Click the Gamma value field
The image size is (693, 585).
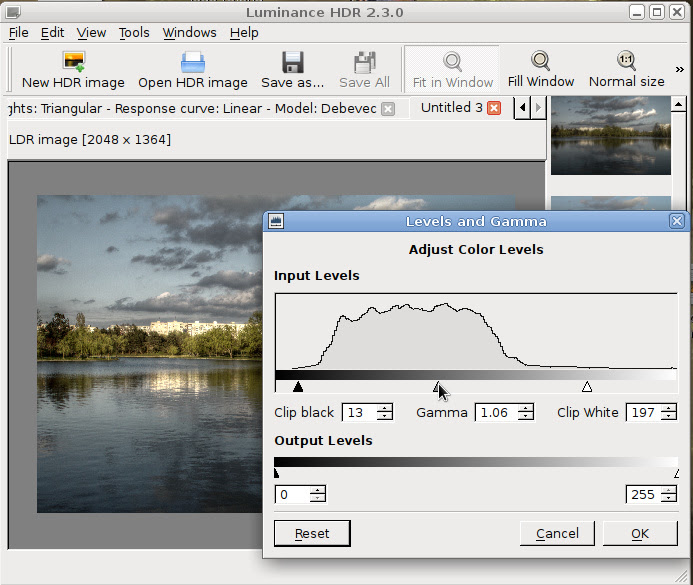[x=496, y=413]
